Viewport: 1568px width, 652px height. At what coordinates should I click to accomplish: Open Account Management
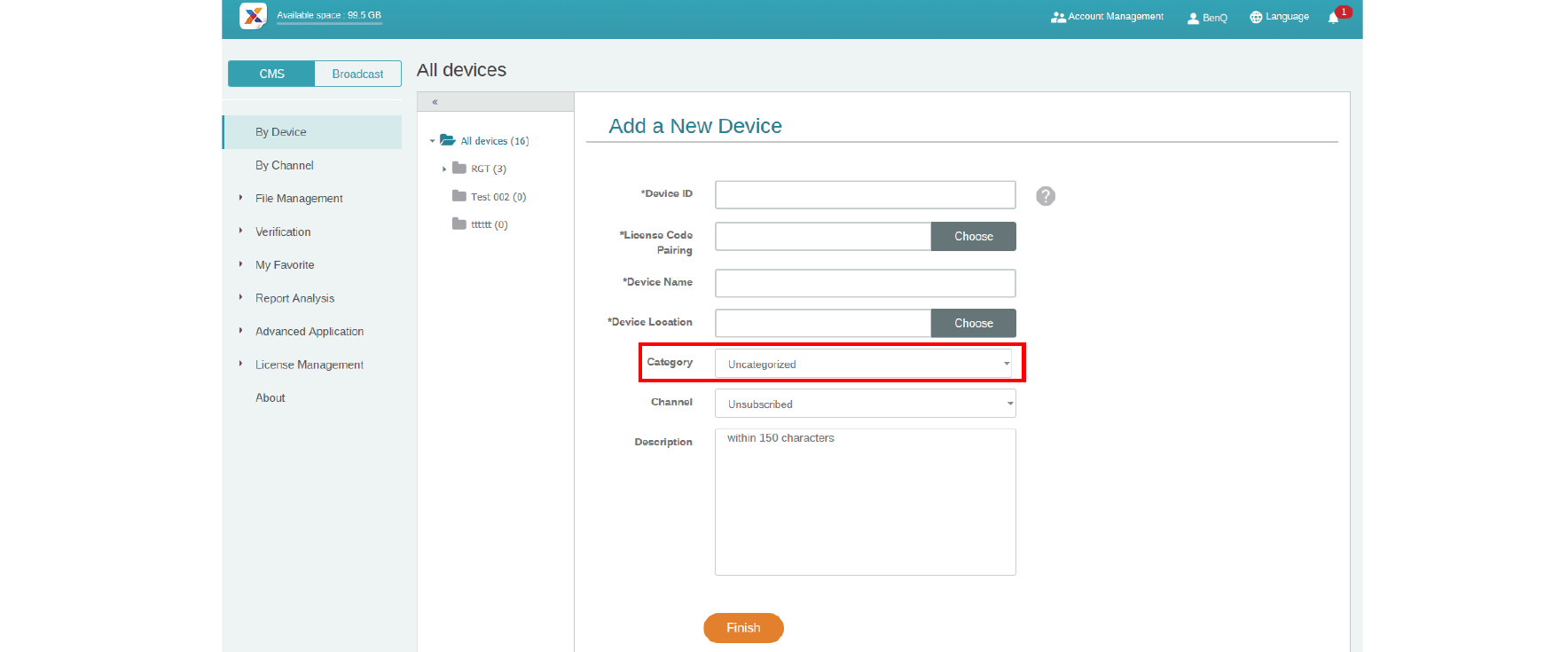(x=1107, y=17)
